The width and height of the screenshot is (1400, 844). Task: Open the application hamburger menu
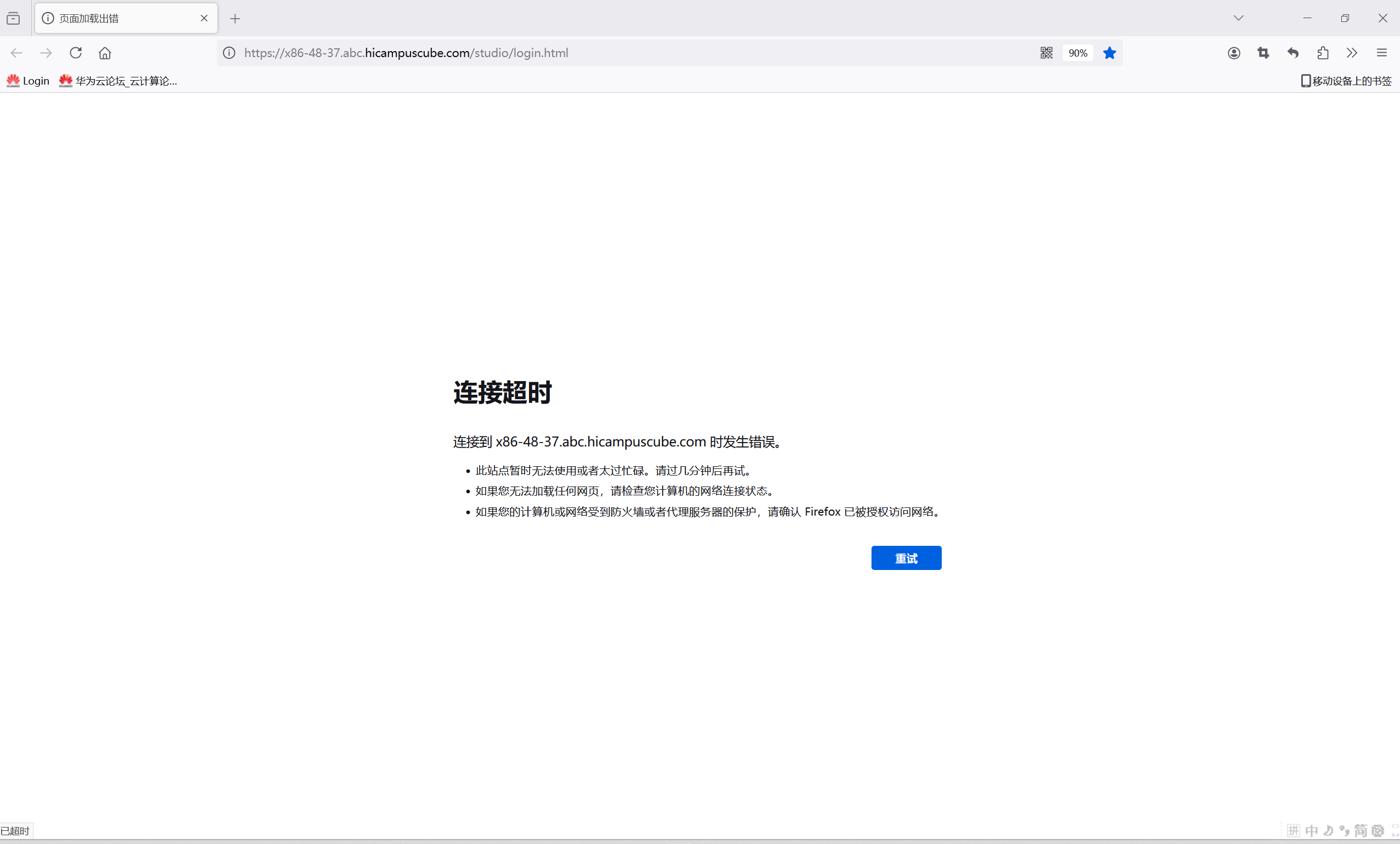point(1382,53)
